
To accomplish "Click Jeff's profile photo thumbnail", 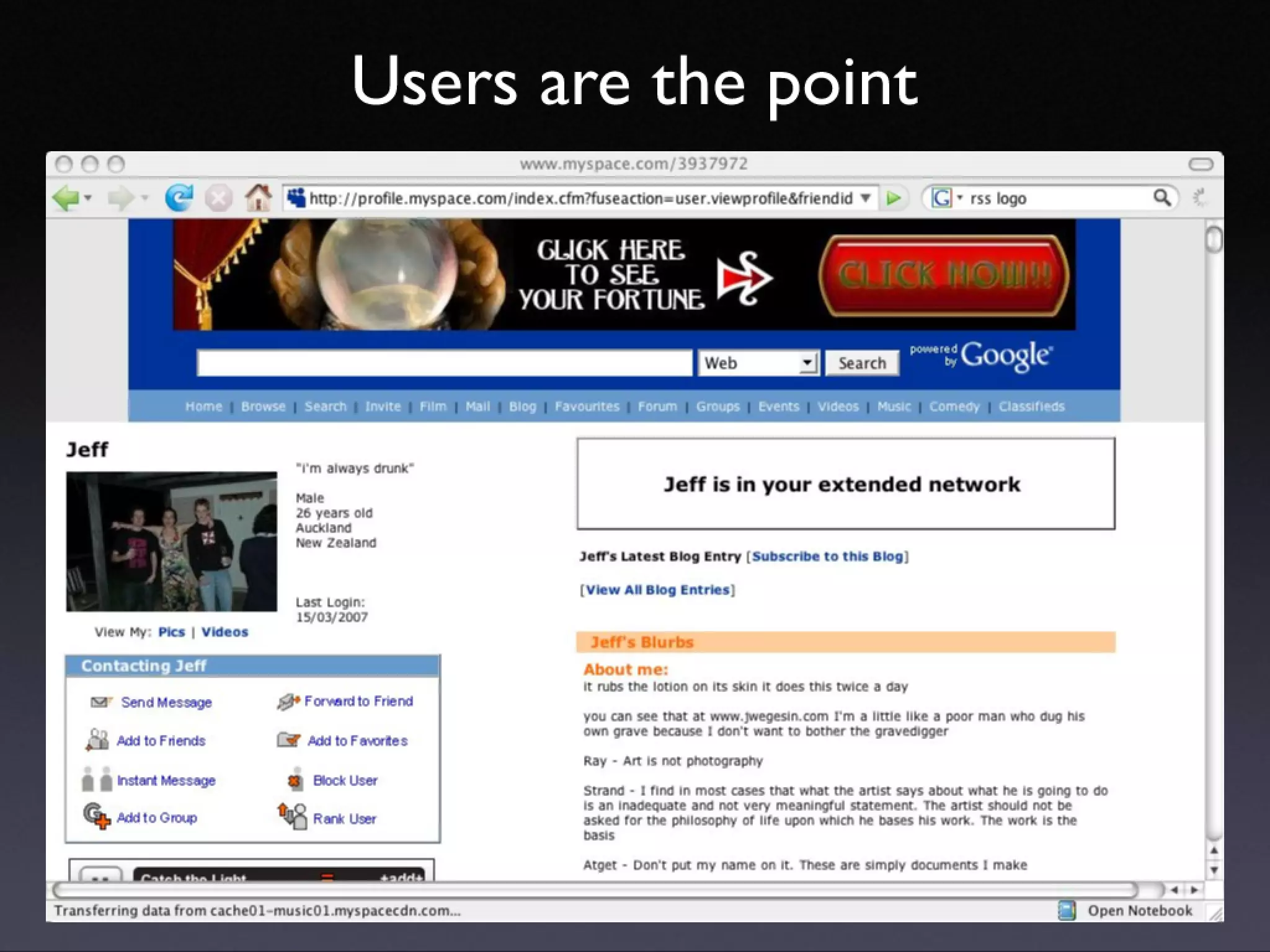I will click(x=172, y=542).
